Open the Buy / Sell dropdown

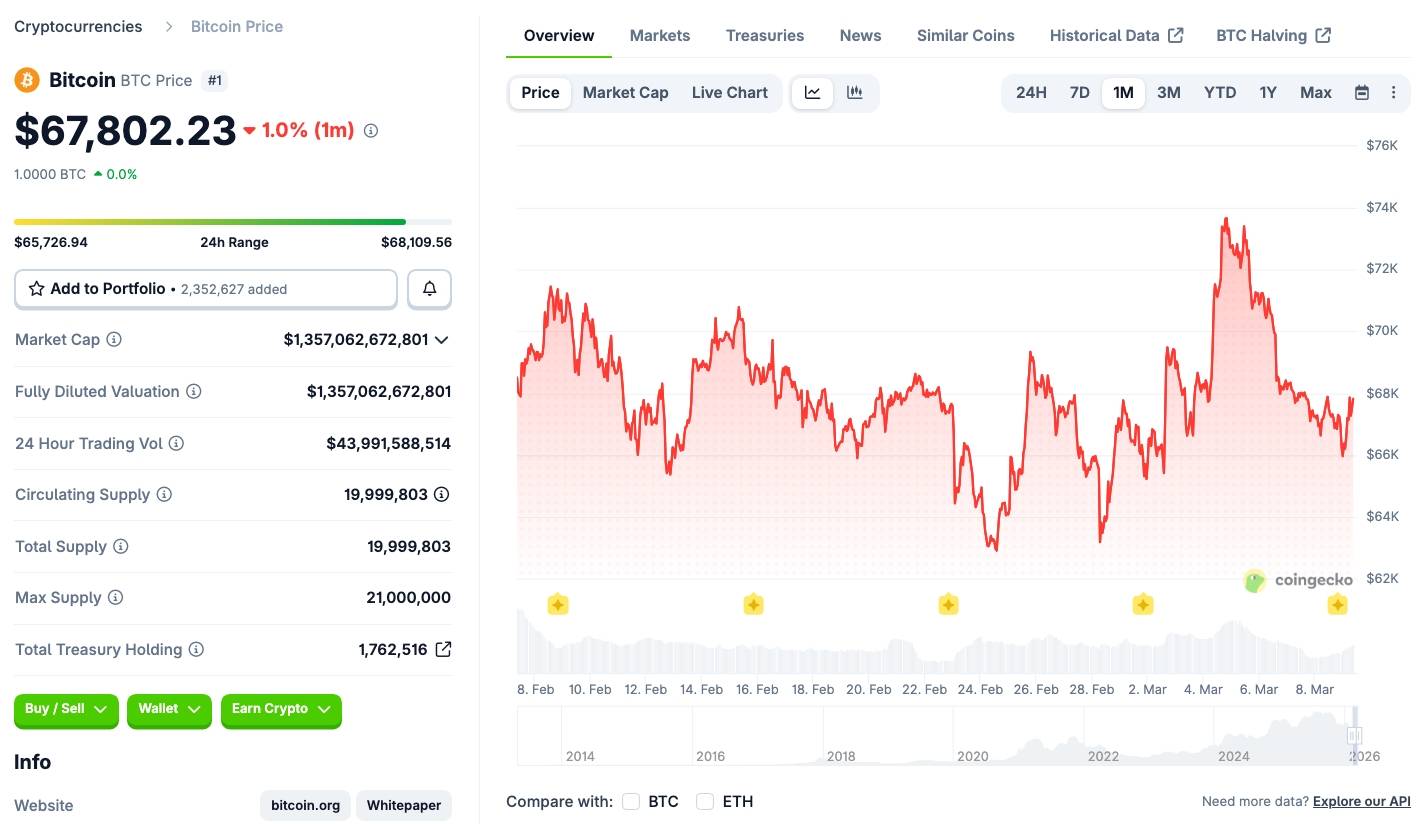[66, 709]
